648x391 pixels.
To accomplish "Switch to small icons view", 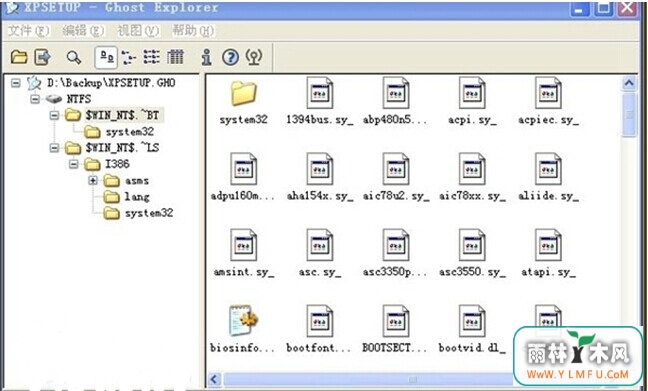I will [x=129, y=57].
